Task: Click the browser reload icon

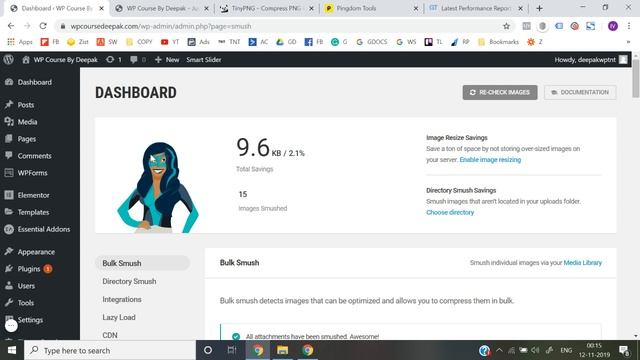Action: [x=43, y=26]
